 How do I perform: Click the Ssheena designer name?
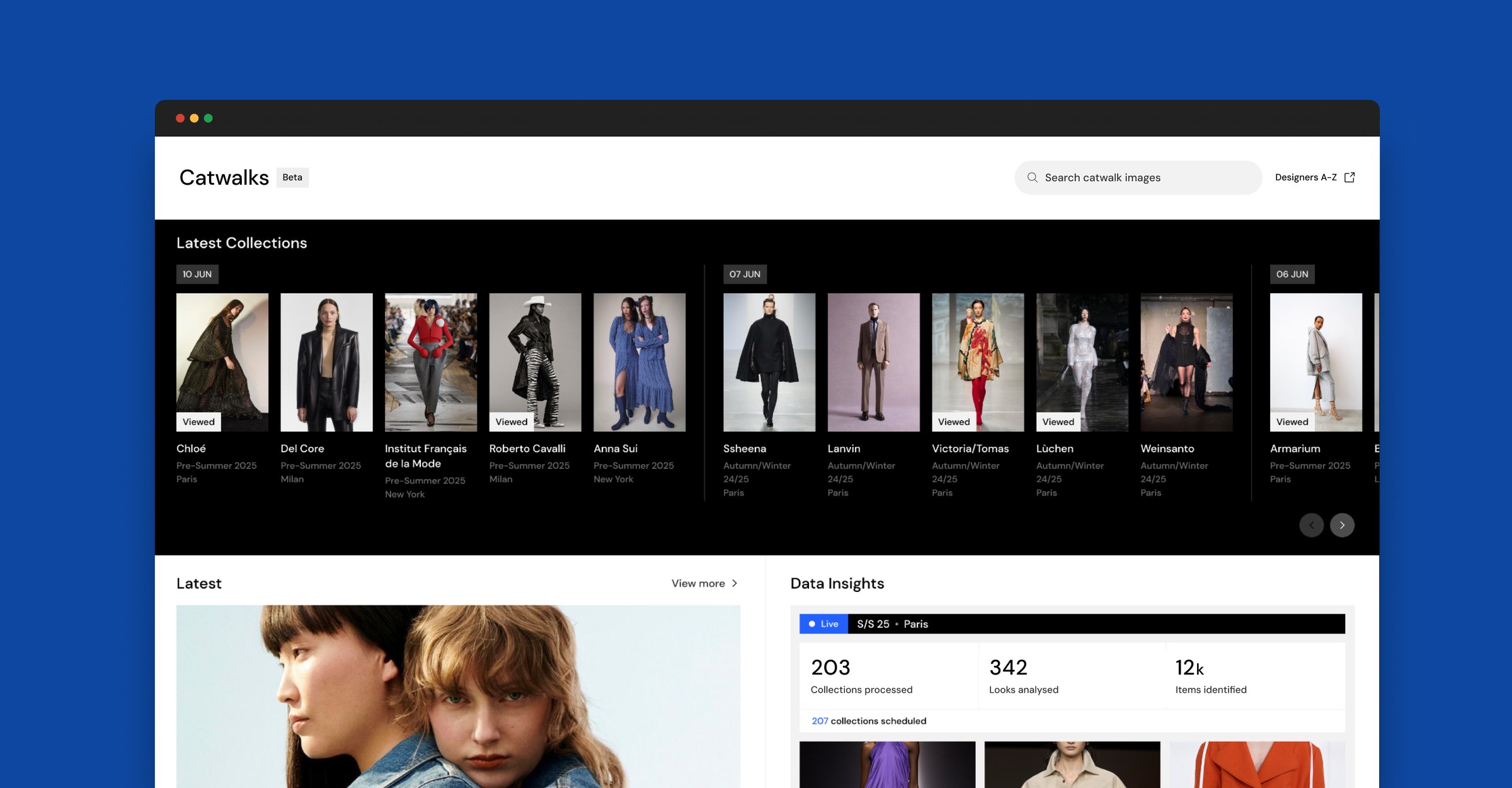click(745, 449)
